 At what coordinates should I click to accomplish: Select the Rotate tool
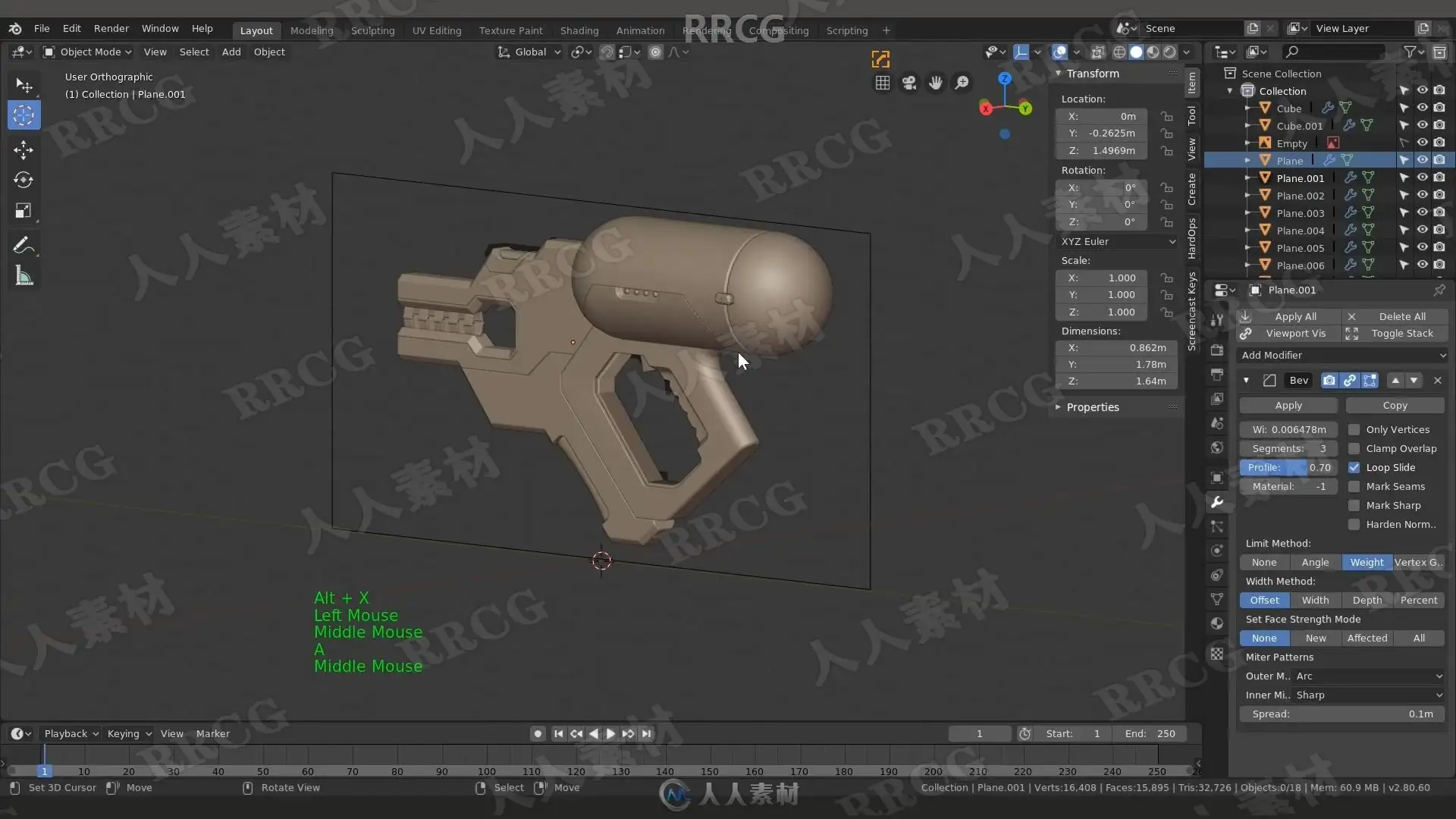[24, 180]
